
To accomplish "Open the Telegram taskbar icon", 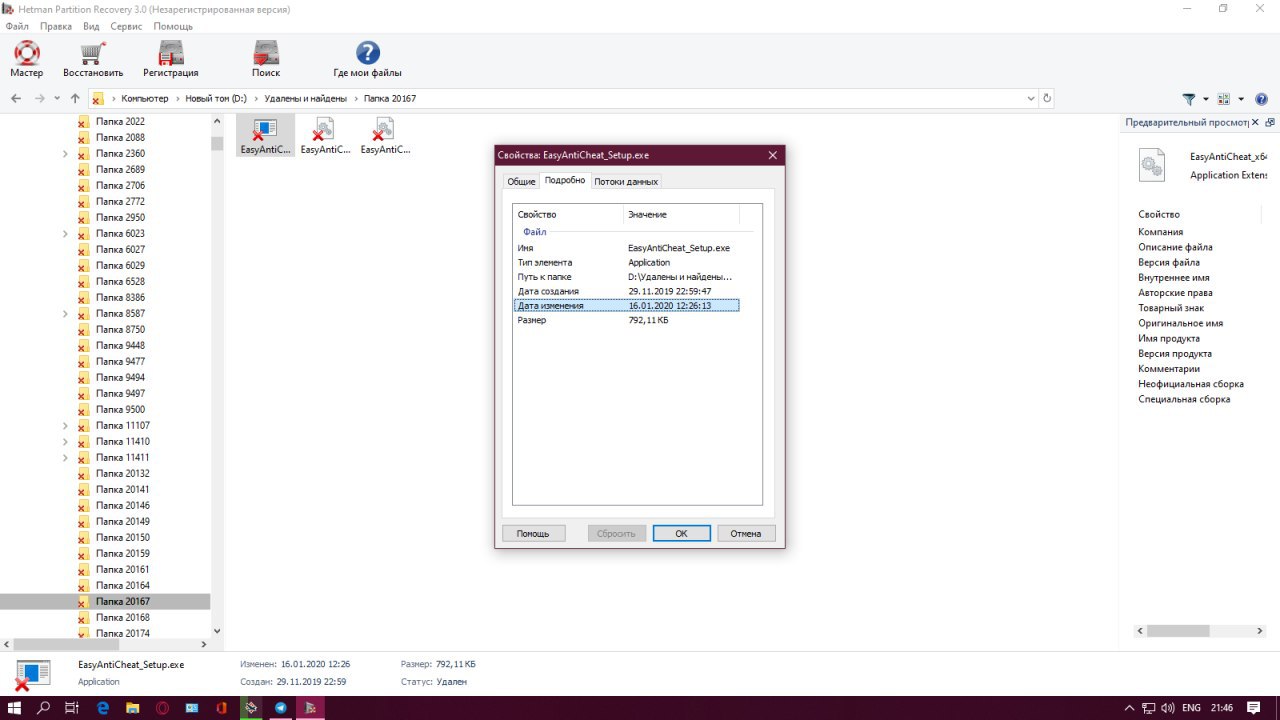I will pos(281,708).
